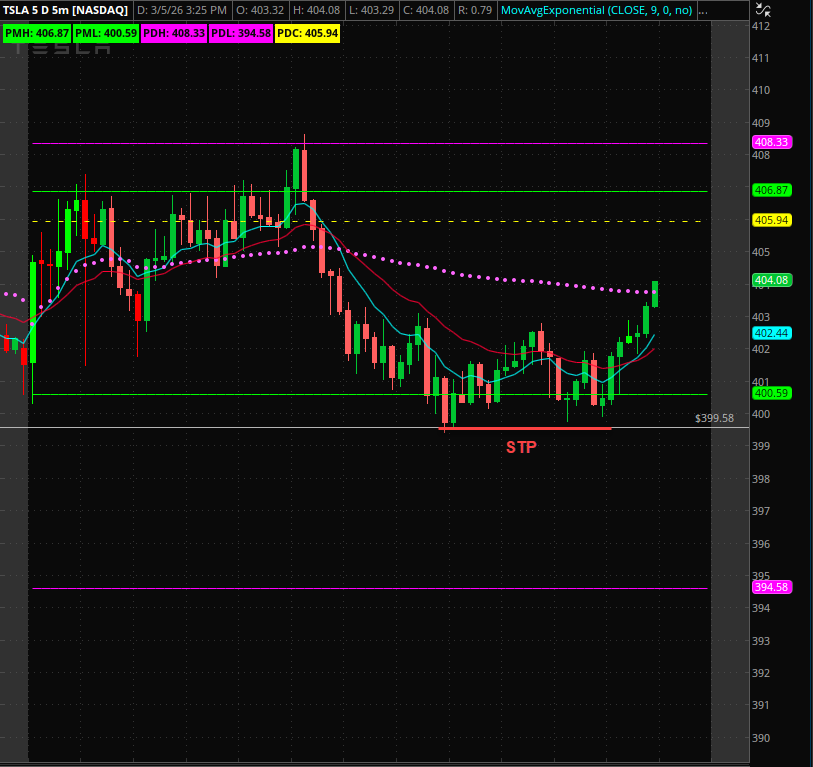Click the 408.33 magenta price axis bubble

click(x=772, y=142)
